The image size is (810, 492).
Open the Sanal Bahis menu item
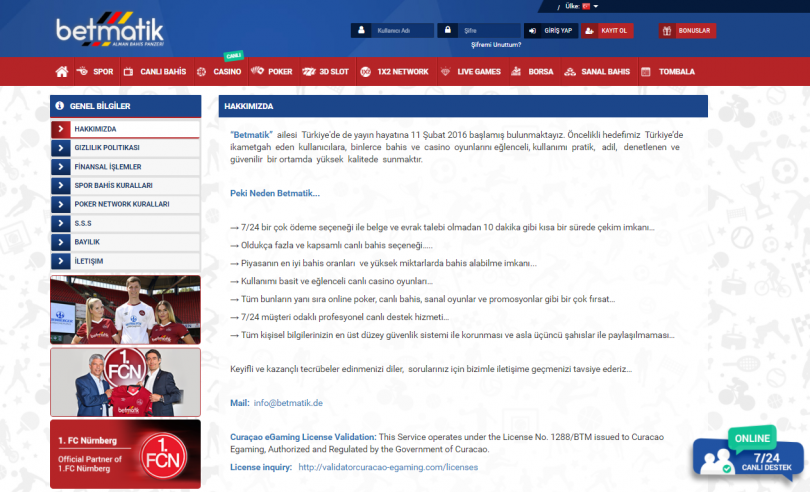tap(597, 72)
